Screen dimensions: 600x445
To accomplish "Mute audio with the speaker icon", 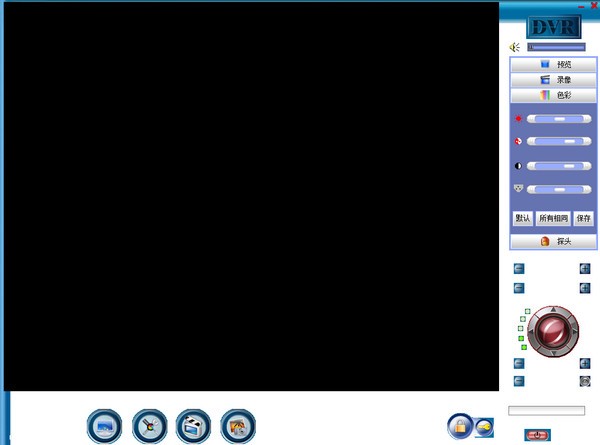I will click(x=515, y=47).
